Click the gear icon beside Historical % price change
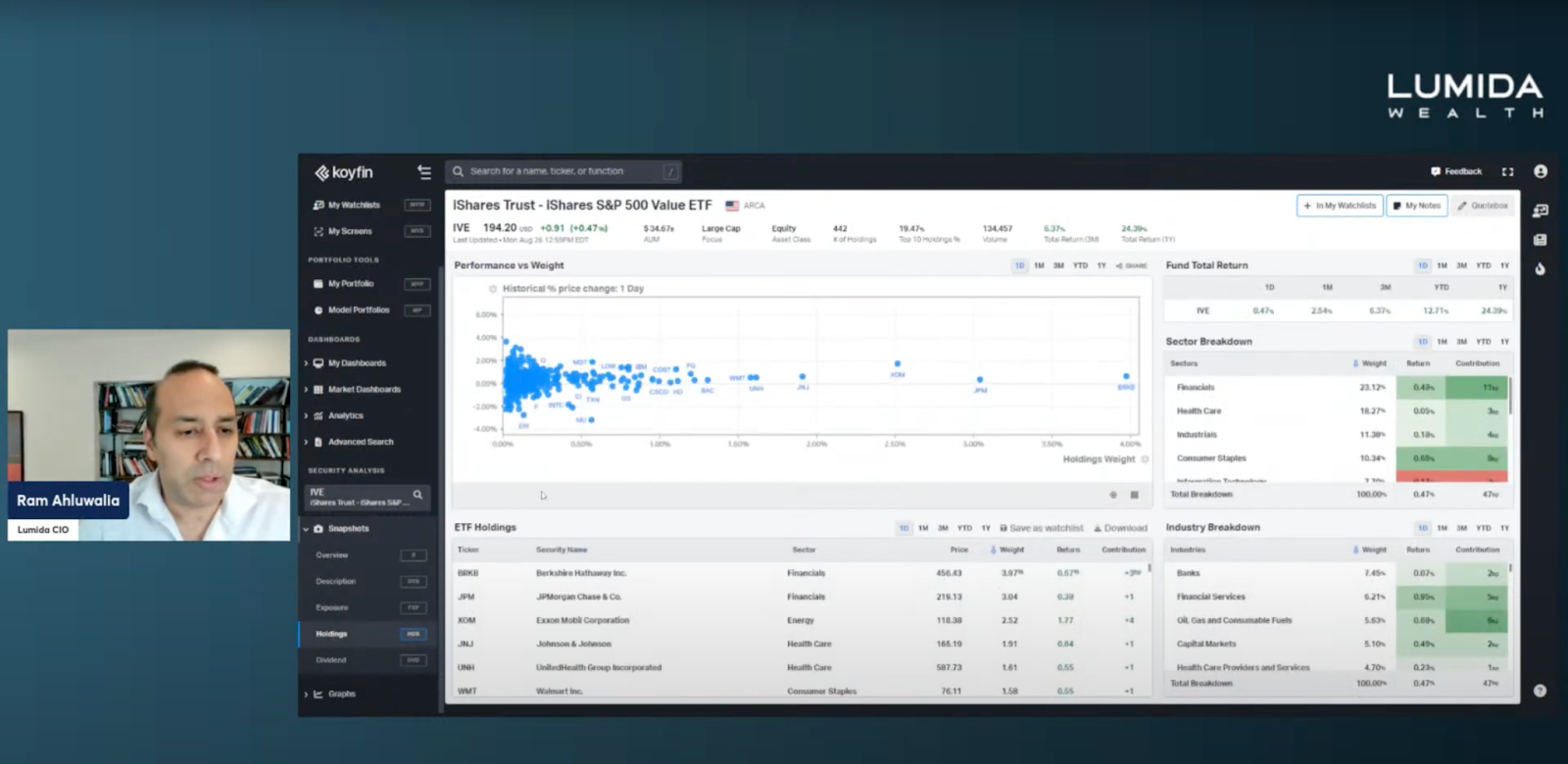This screenshot has height=764, width=1568. pyautogui.click(x=493, y=289)
